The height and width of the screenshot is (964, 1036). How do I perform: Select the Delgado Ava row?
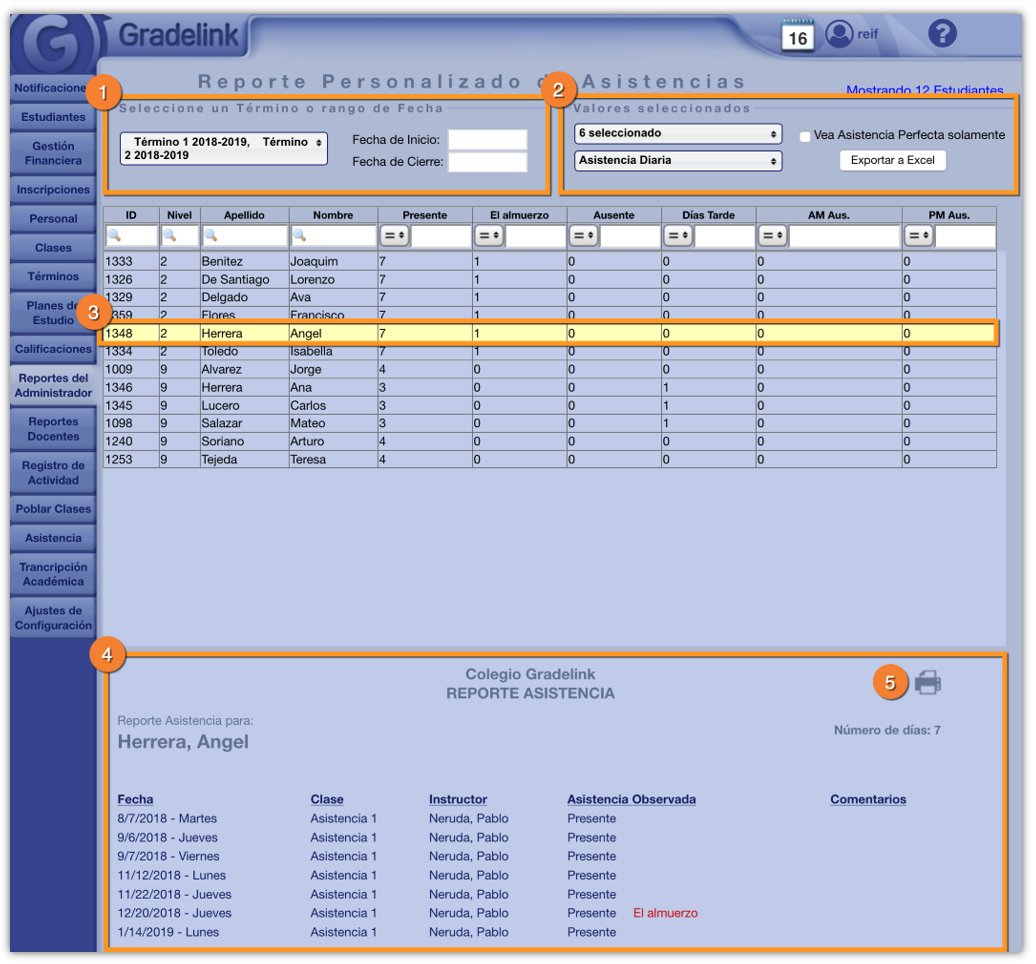point(550,297)
